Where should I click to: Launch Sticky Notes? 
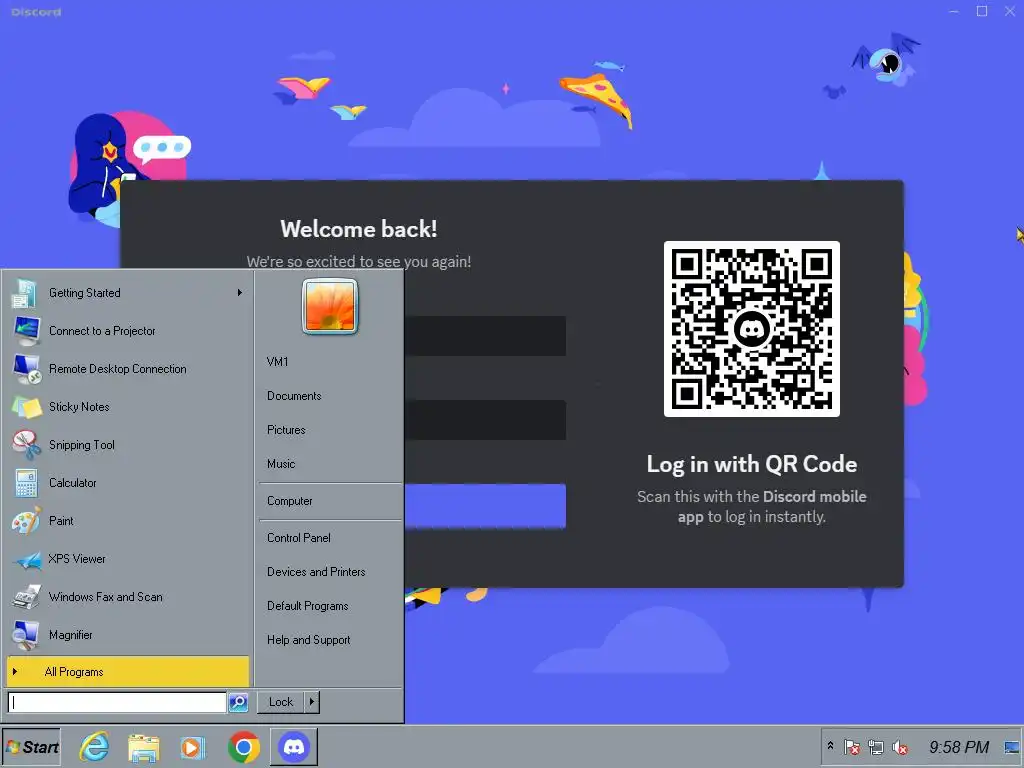pyautogui.click(x=127, y=406)
